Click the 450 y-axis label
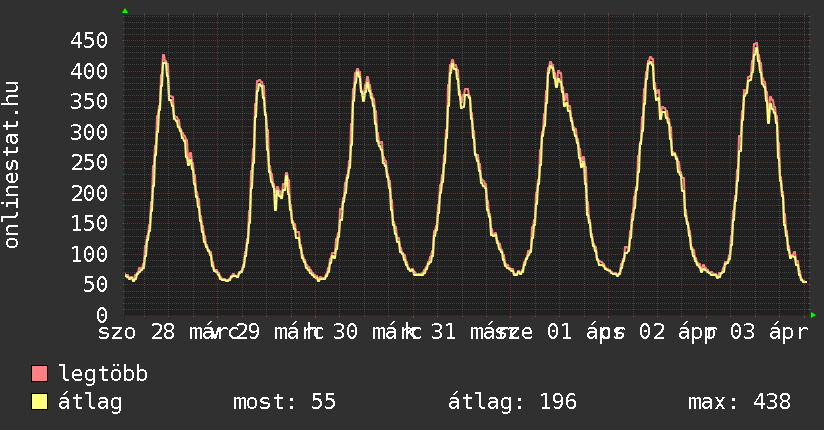The height and width of the screenshot is (430, 824). [87, 40]
